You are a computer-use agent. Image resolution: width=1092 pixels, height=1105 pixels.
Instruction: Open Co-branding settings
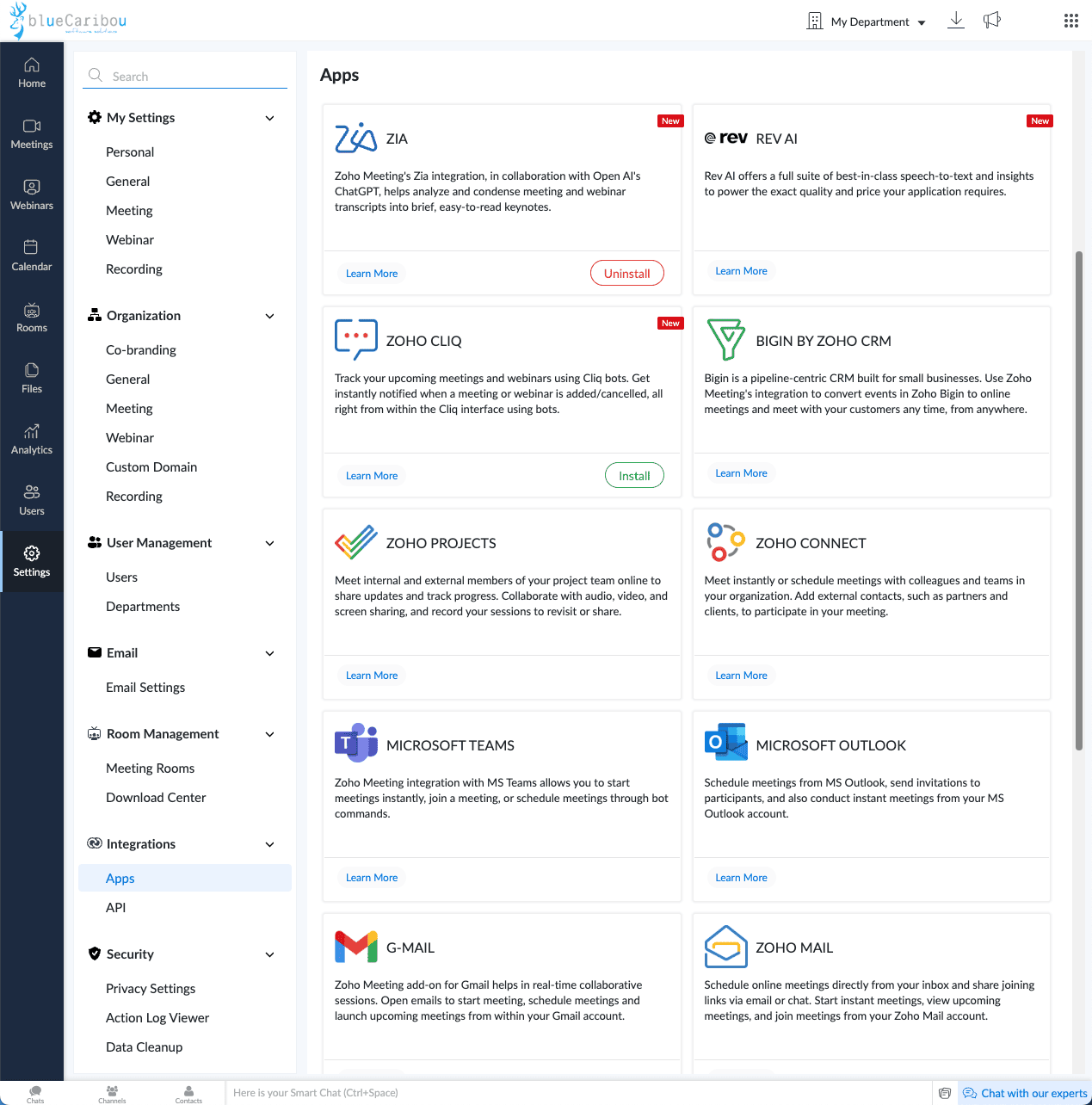[140, 349]
